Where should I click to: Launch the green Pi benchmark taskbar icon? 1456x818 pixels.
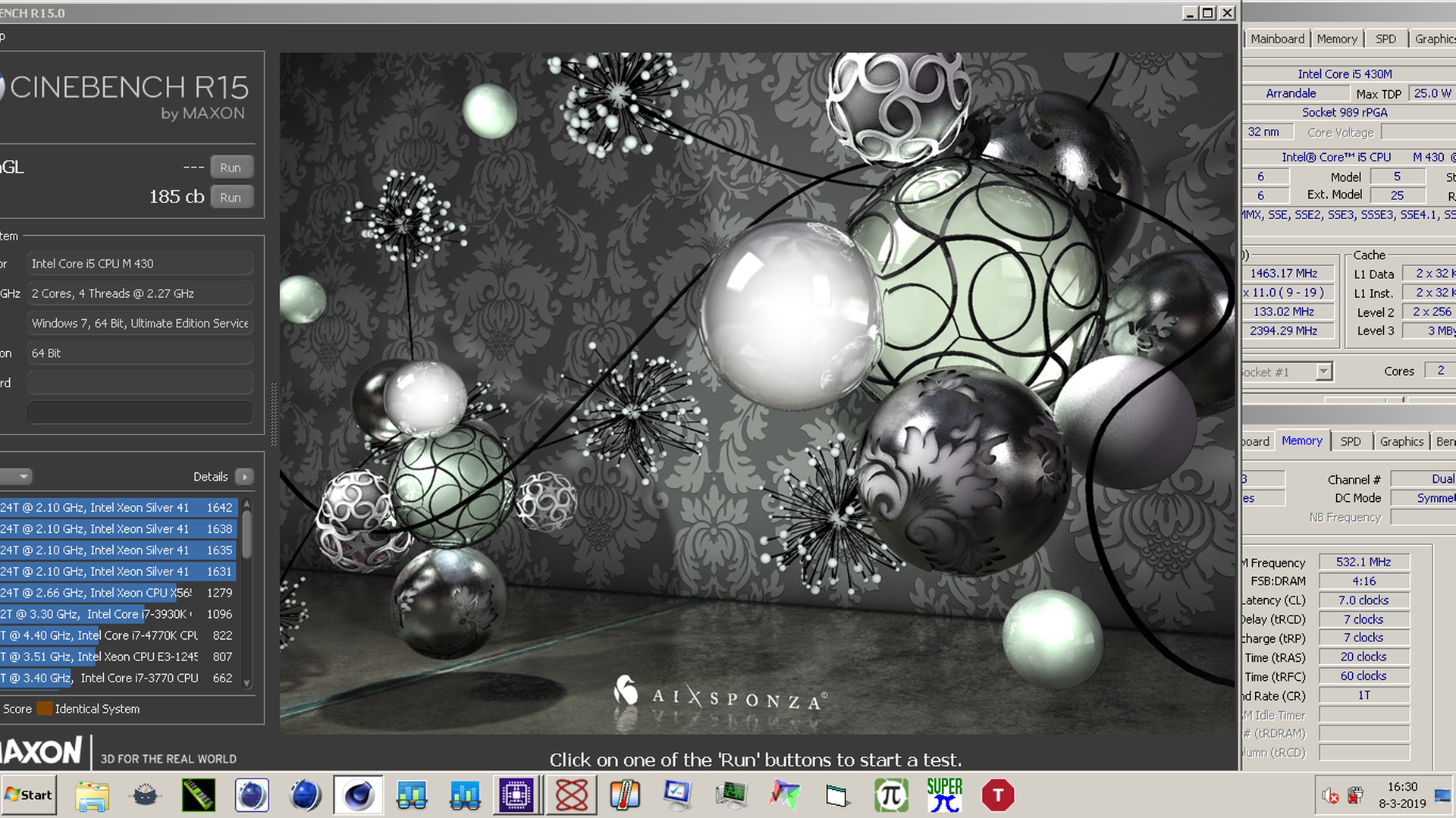coord(891,796)
